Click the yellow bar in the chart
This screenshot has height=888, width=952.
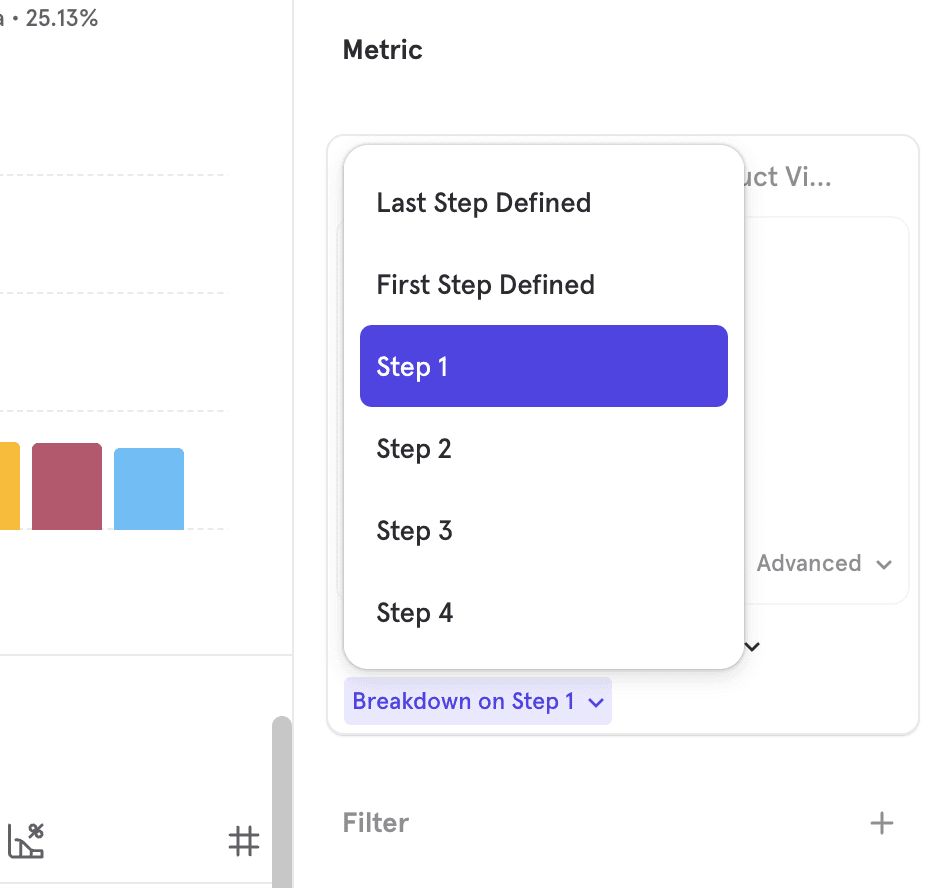pyautogui.click(x=9, y=486)
